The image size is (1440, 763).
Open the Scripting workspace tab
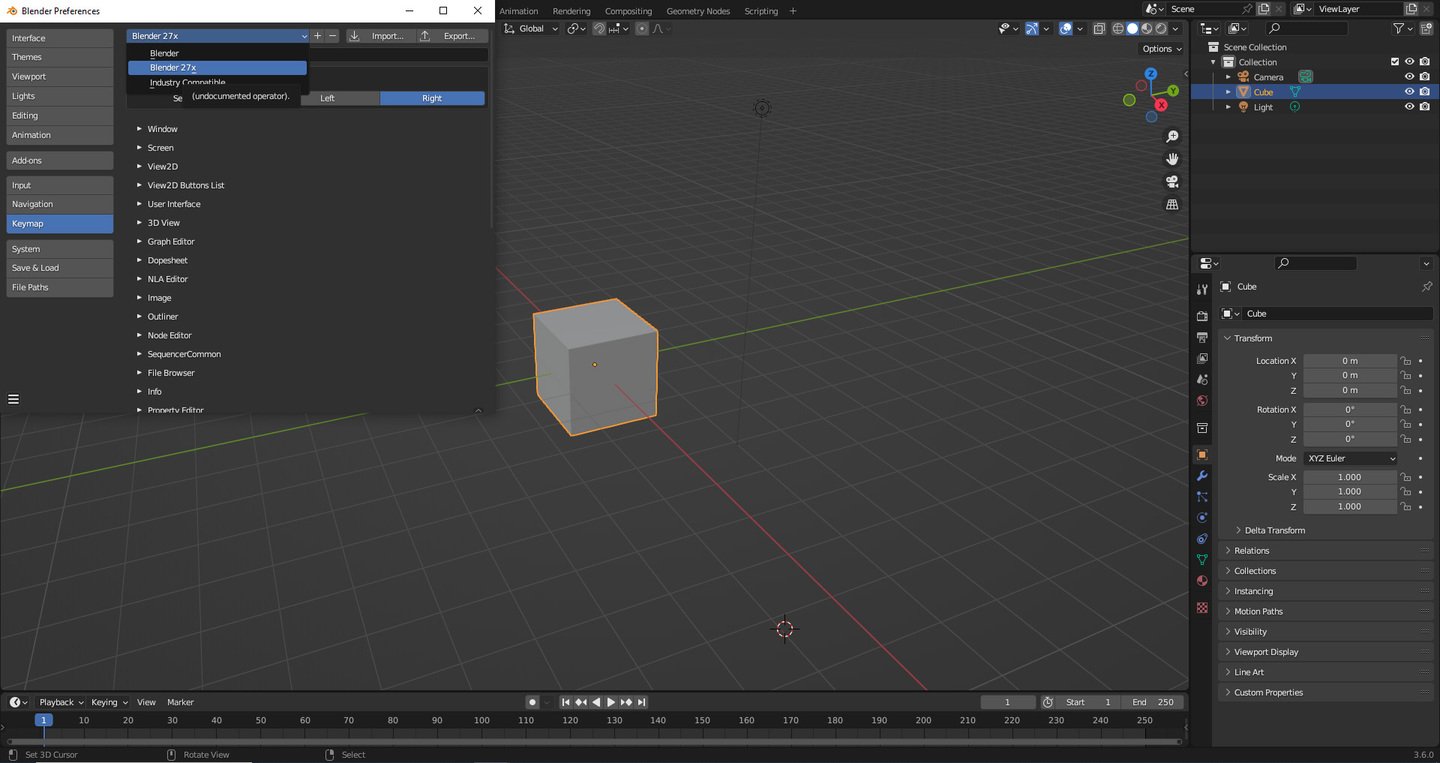pyautogui.click(x=761, y=11)
